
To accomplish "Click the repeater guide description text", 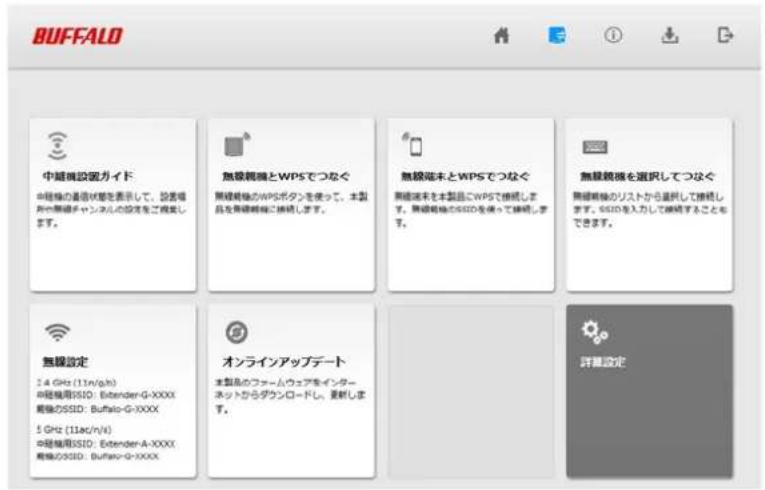I will 111,209.
